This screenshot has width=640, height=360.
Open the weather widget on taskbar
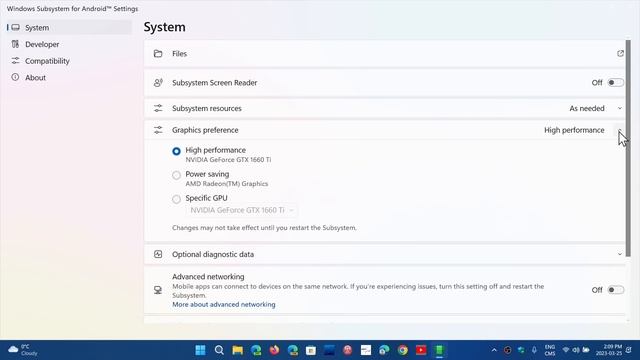tap(23, 350)
